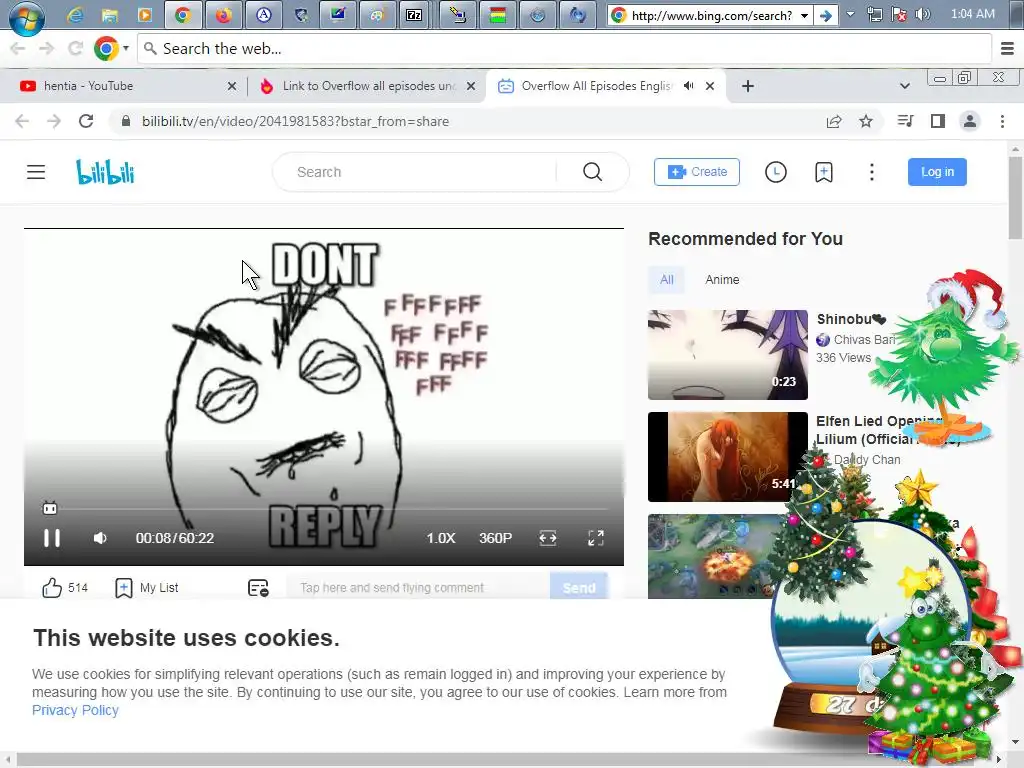Like the video with the thumbs up

click(x=52, y=588)
